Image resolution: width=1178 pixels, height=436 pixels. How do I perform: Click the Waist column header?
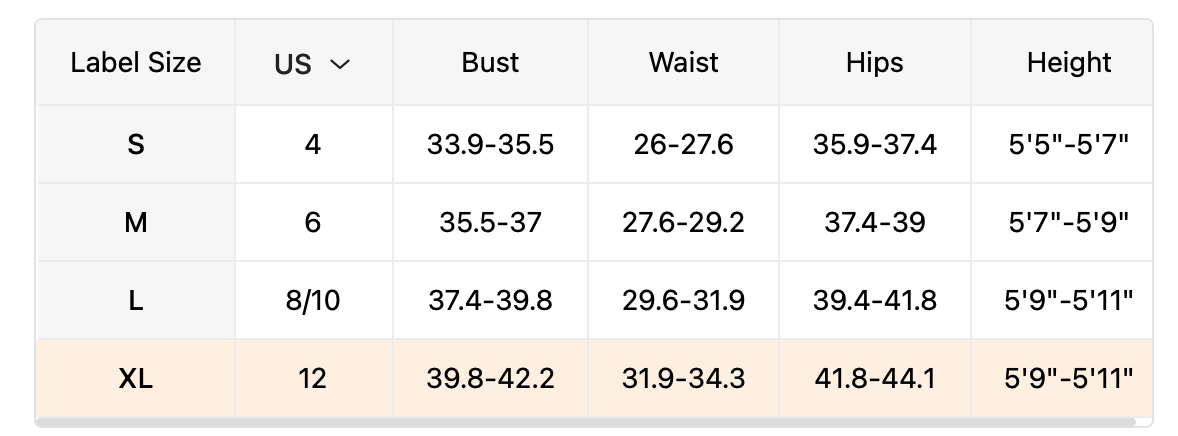coord(683,63)
